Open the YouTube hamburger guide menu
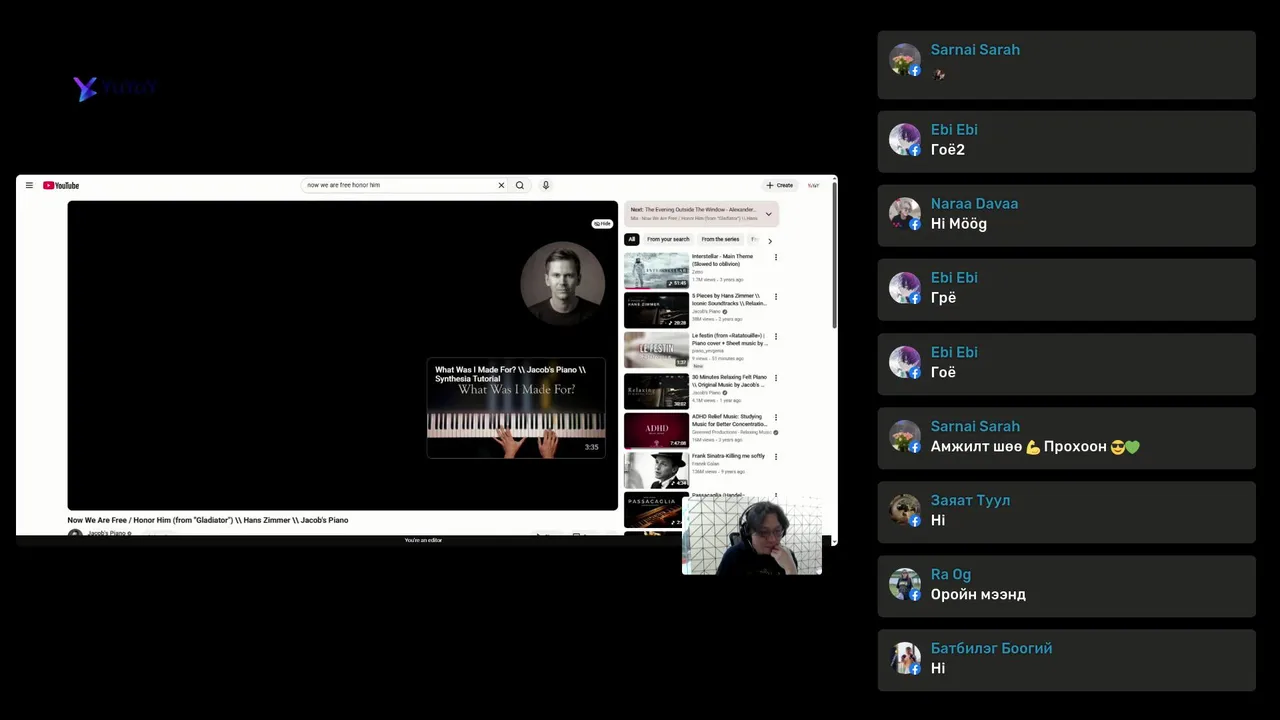 coord(29,185)
